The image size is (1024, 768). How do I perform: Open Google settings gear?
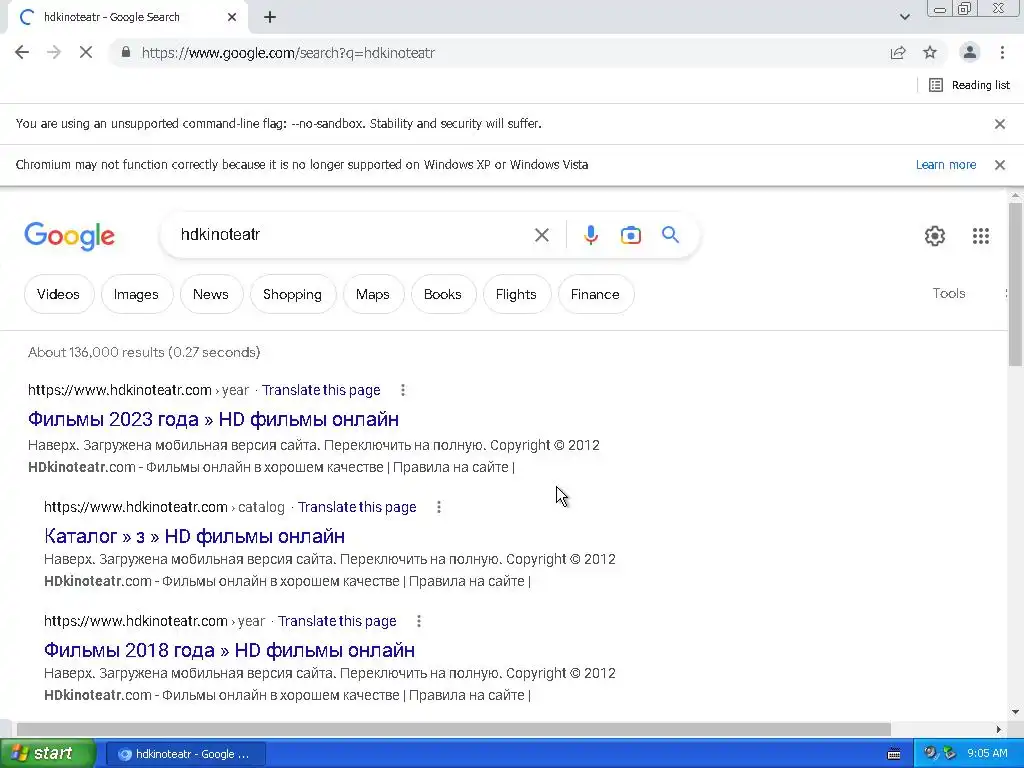tap(935, 236)
